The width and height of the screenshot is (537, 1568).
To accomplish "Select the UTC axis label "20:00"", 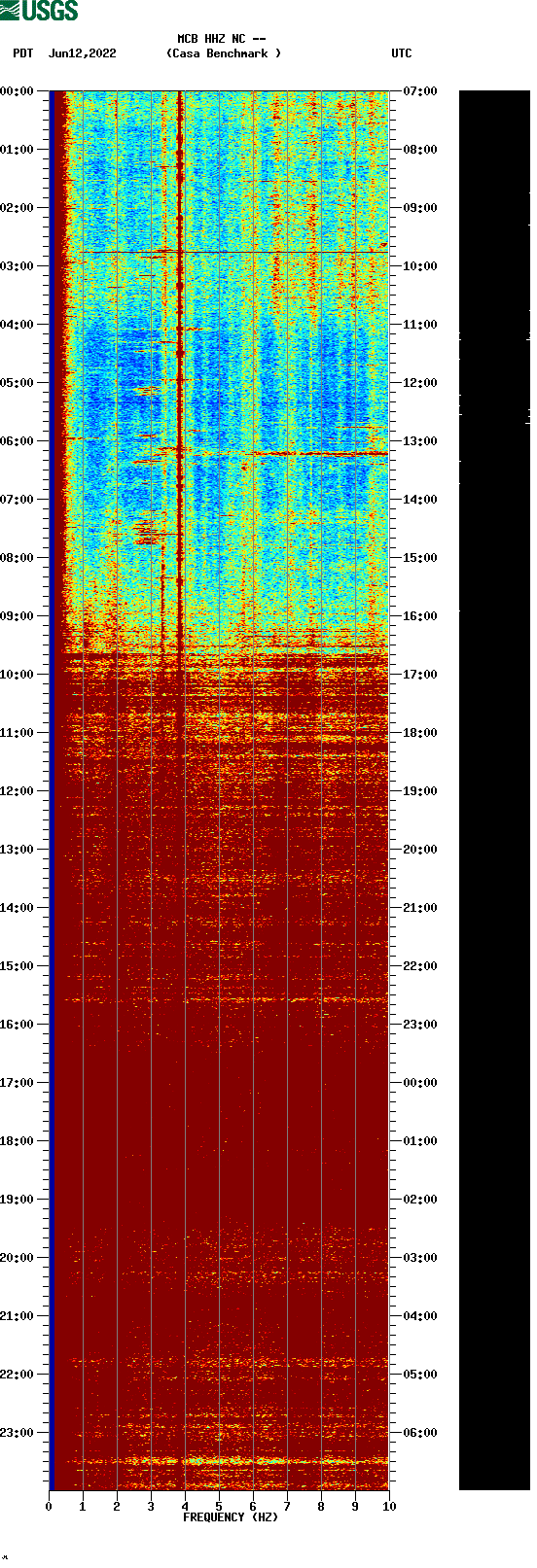I will tap(420, 850).
